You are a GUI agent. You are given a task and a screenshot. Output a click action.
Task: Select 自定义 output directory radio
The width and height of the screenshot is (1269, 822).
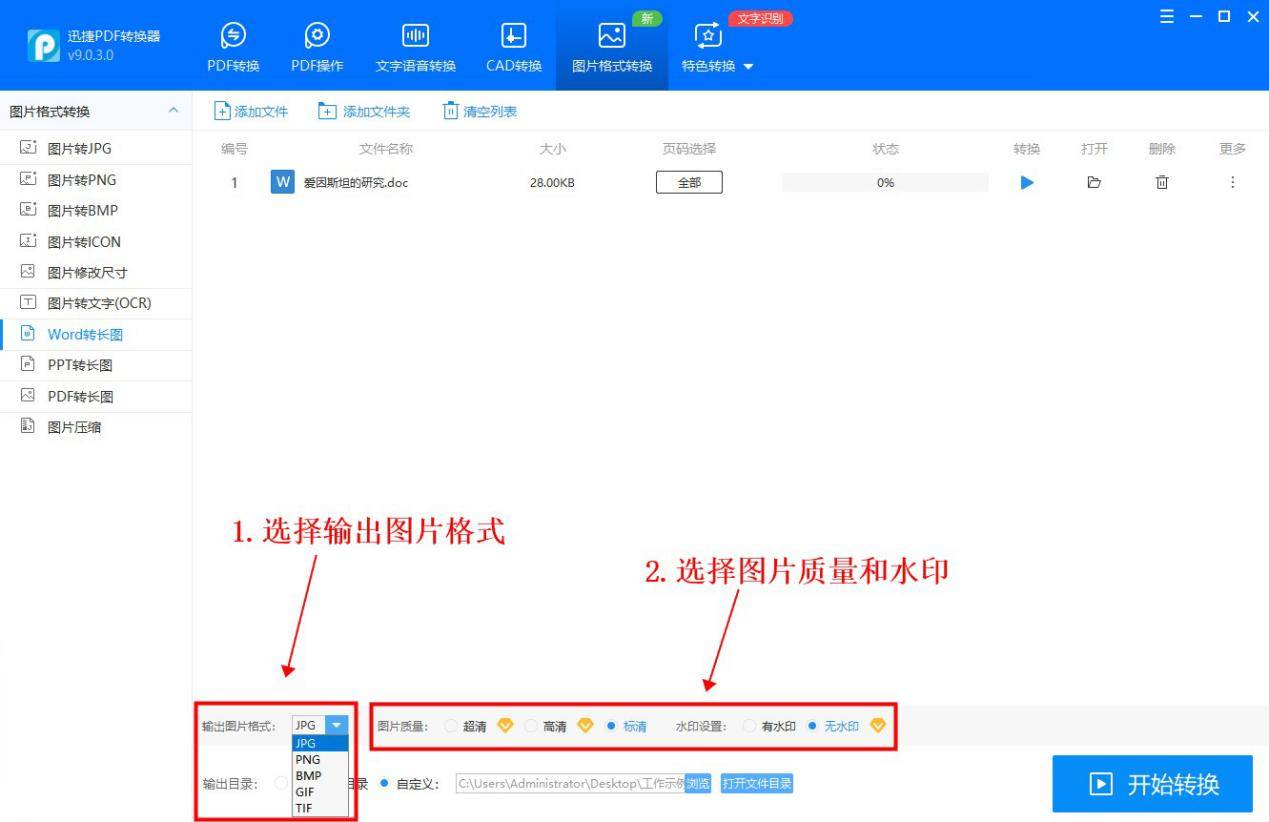tap(385, 784)
